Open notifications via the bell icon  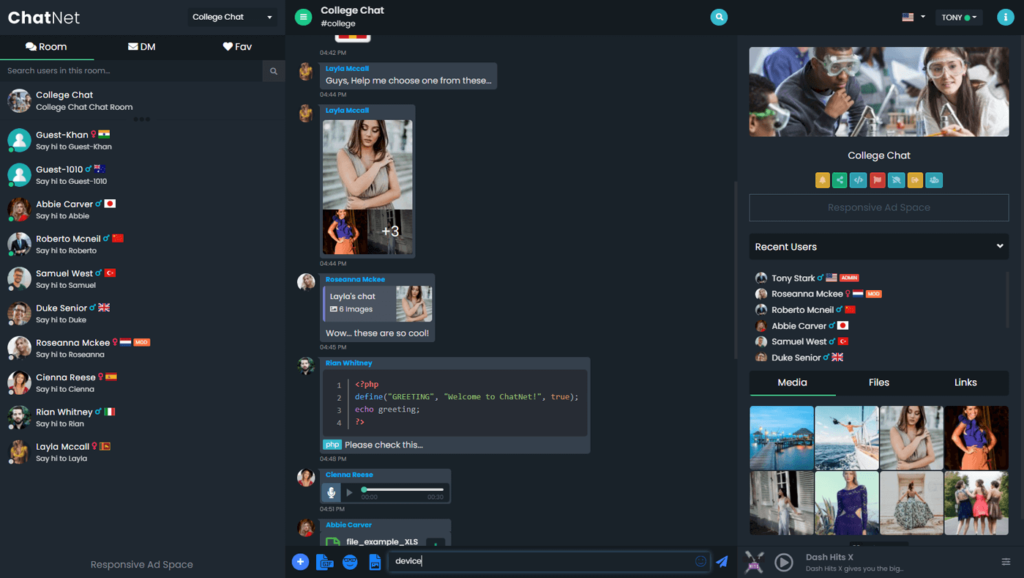[x=823, y=180]
